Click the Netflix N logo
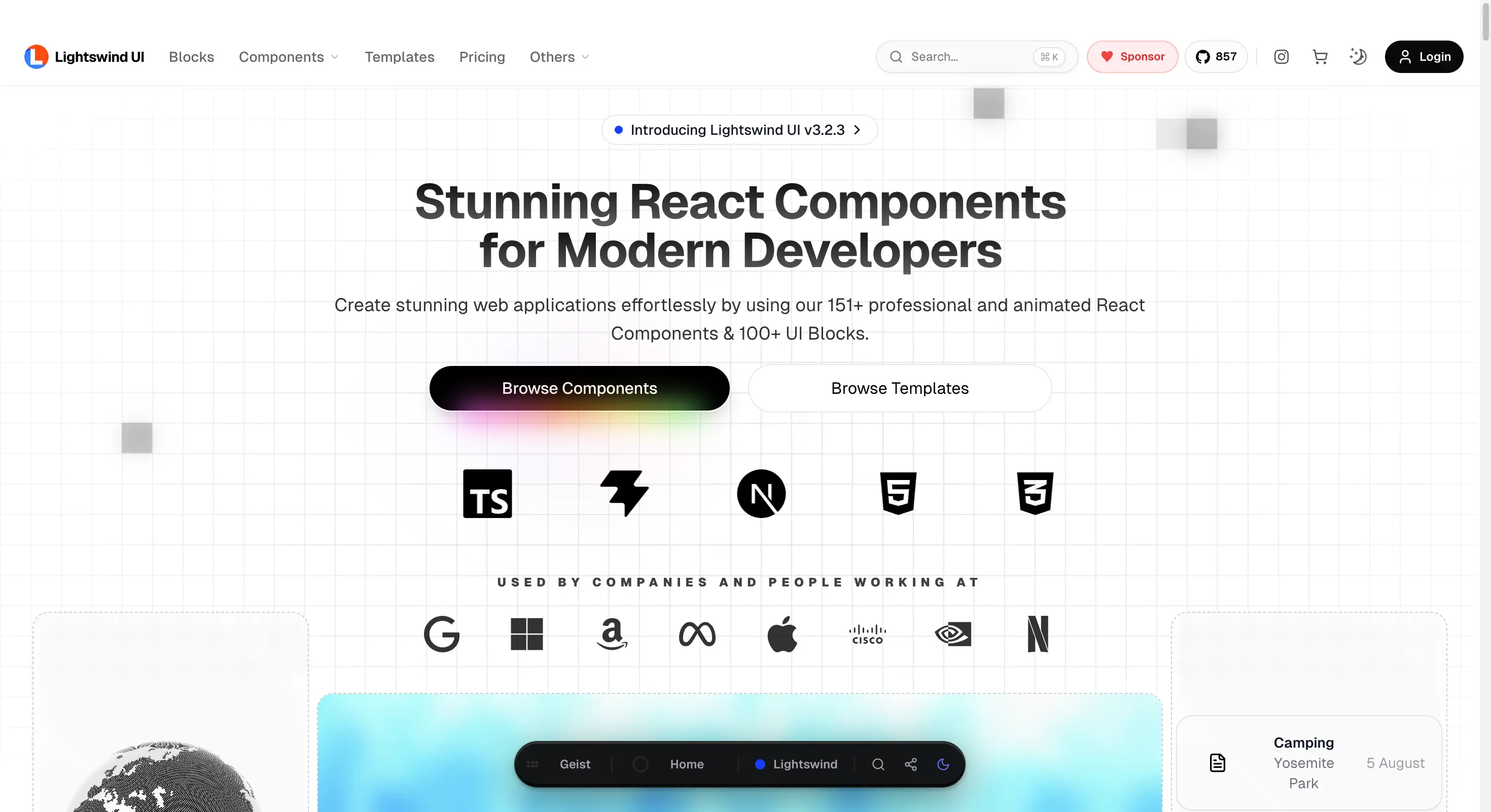 (x=1038, y=634)
